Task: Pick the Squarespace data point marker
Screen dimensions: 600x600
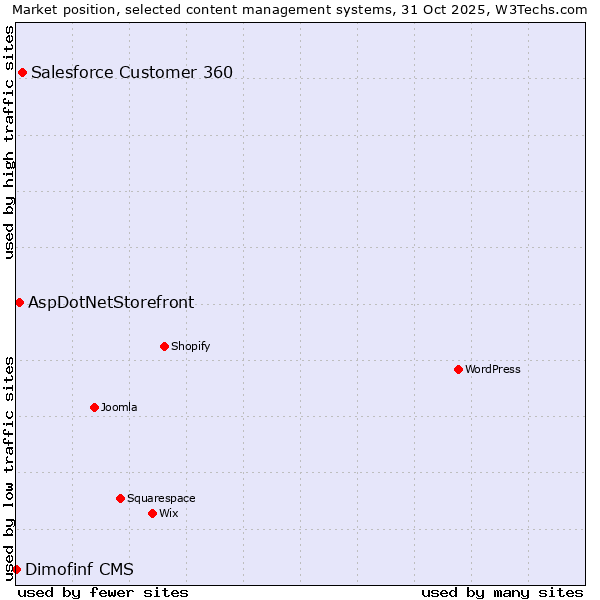Action: tap(120, 498)
